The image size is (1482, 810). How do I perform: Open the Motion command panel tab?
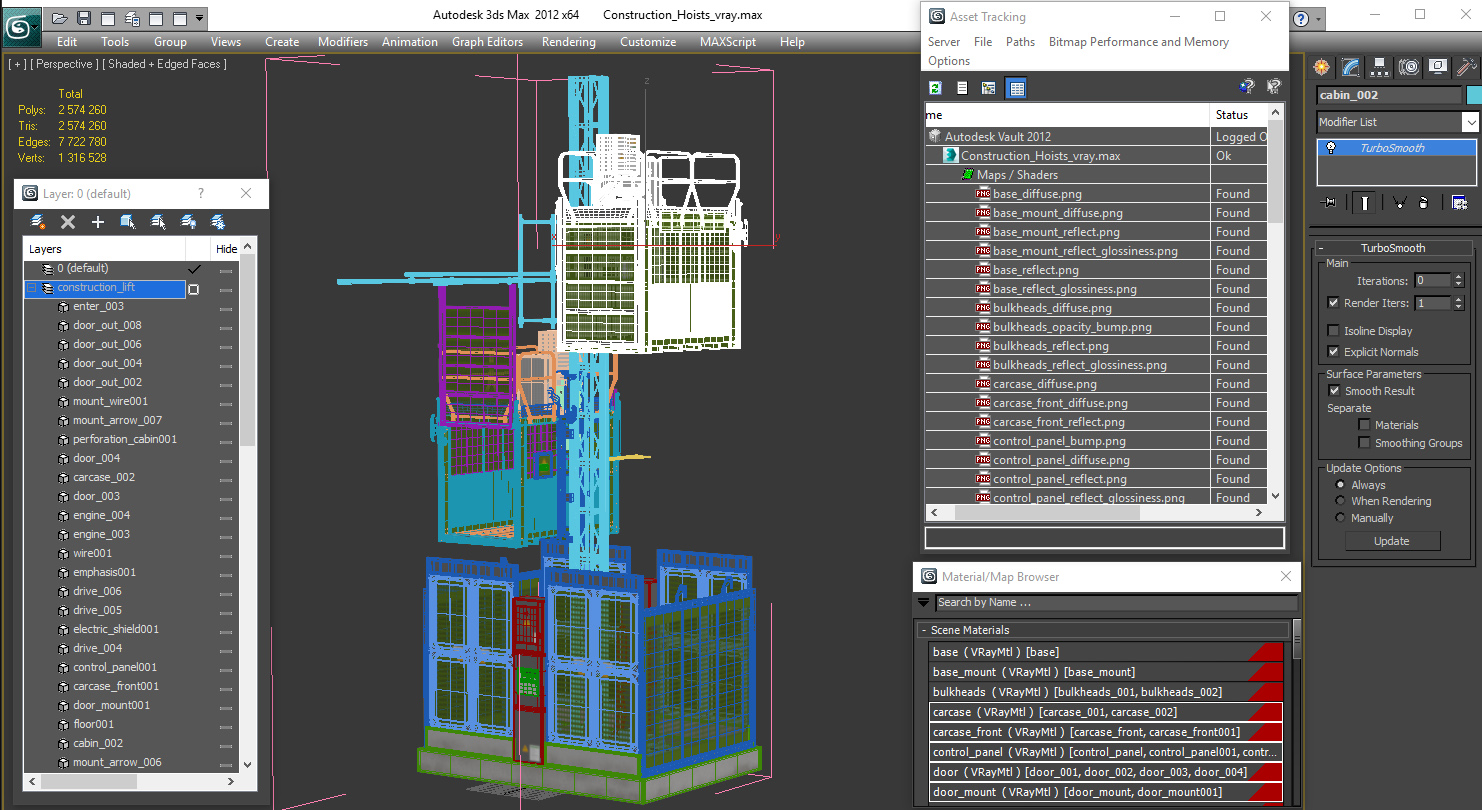tap(1409, 67)
